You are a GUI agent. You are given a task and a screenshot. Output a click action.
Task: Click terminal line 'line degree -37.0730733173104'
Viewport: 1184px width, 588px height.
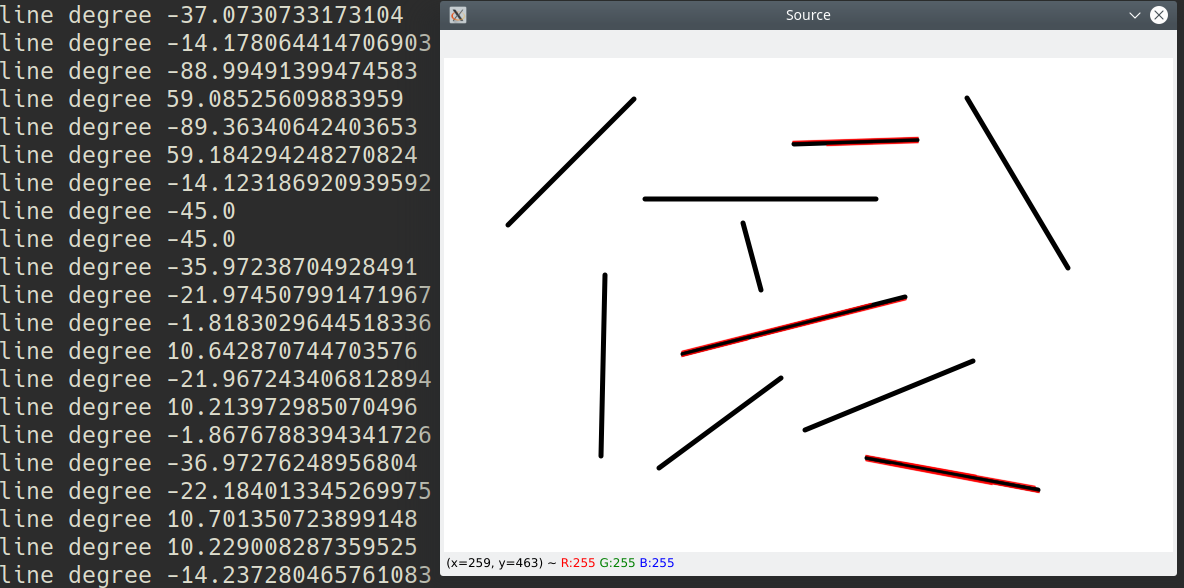coord(202,15)
